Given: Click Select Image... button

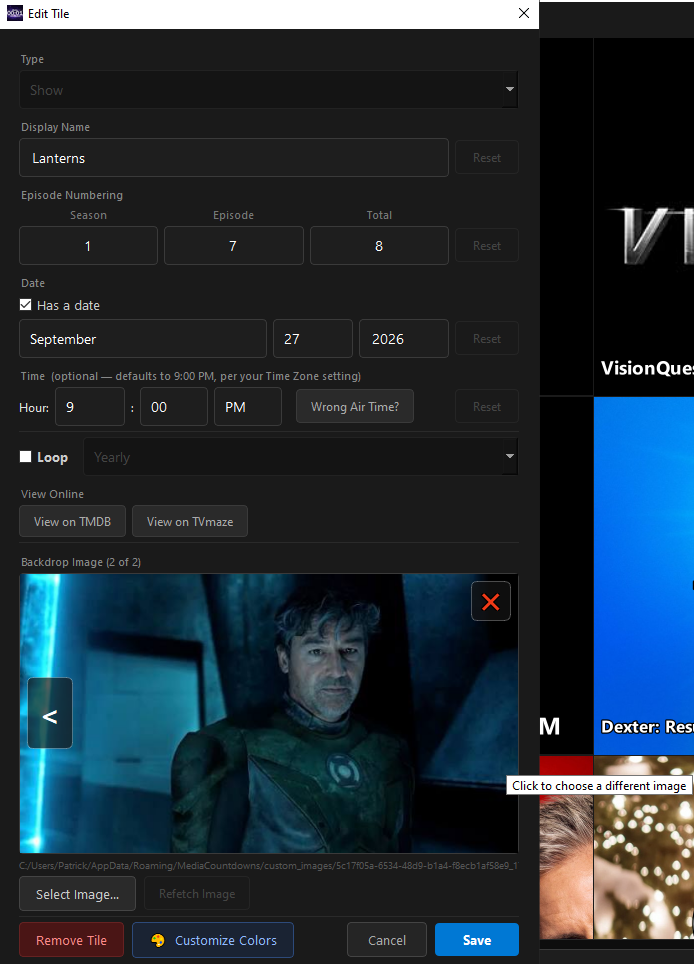Looking at the screenshot, I should click(77, 894).
